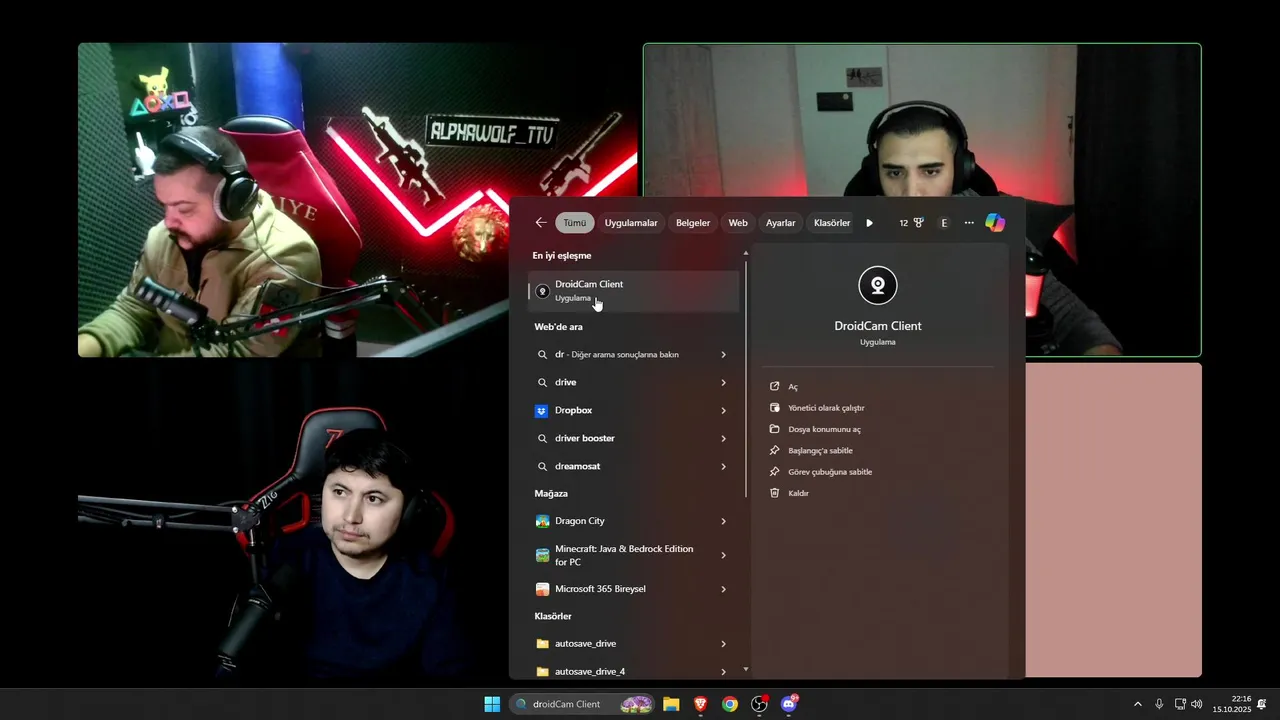Expand the 'dreamosat' suggestion chevron
This screenshot has width=1280, height=720.
723,466
